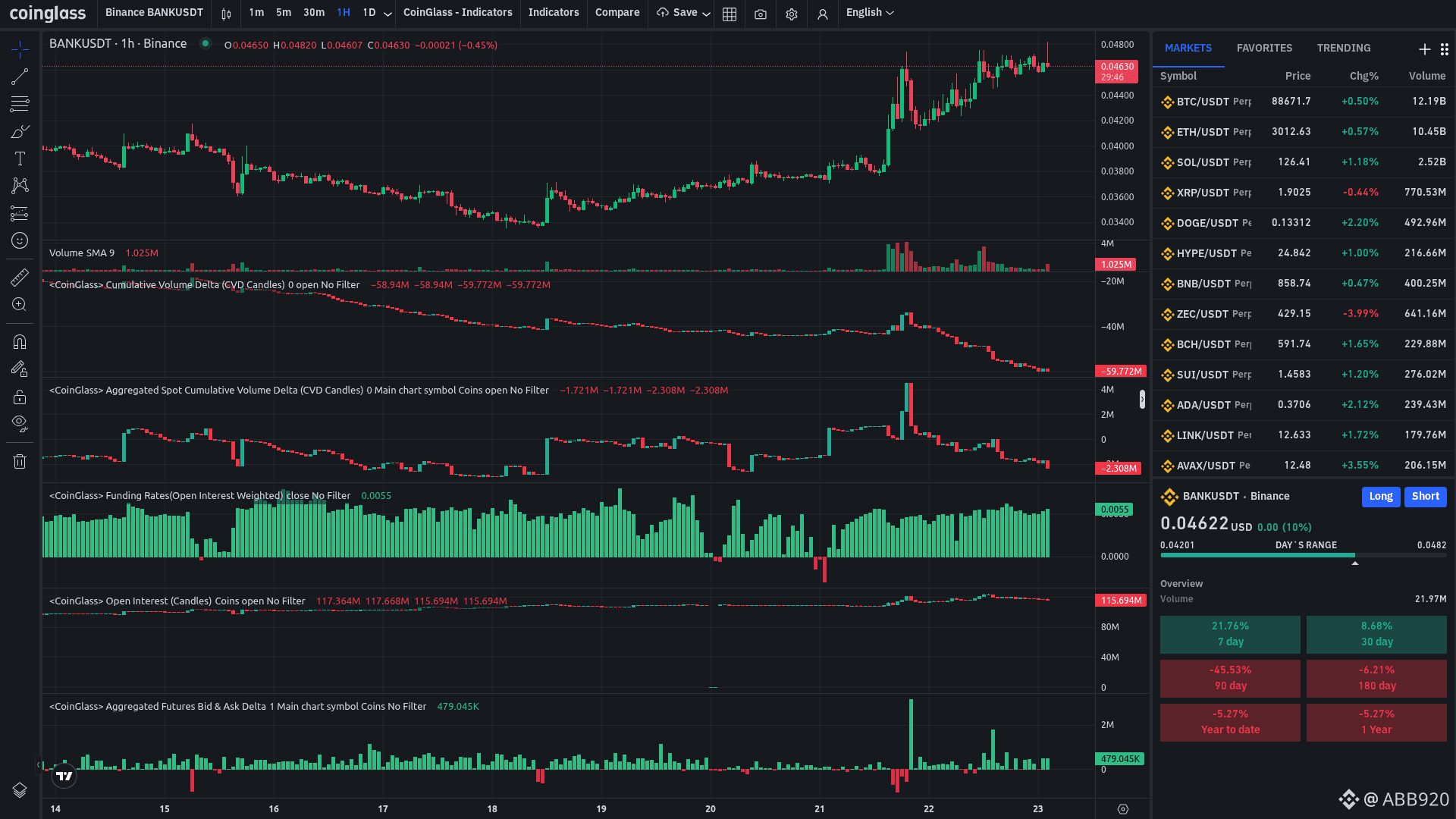Open the measure ruler tool
Screen dimensions: 1456x819
(20, 278)
